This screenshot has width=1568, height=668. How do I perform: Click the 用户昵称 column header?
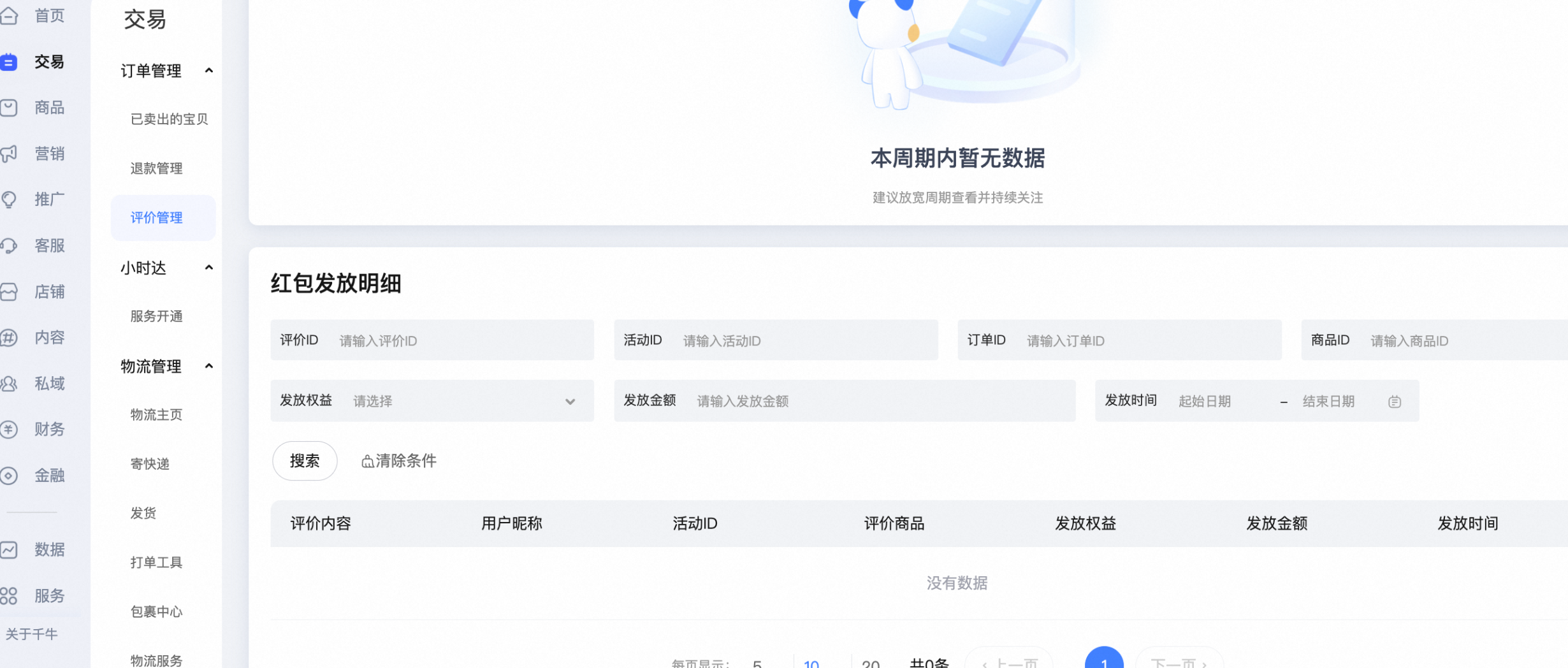(512, 524)
